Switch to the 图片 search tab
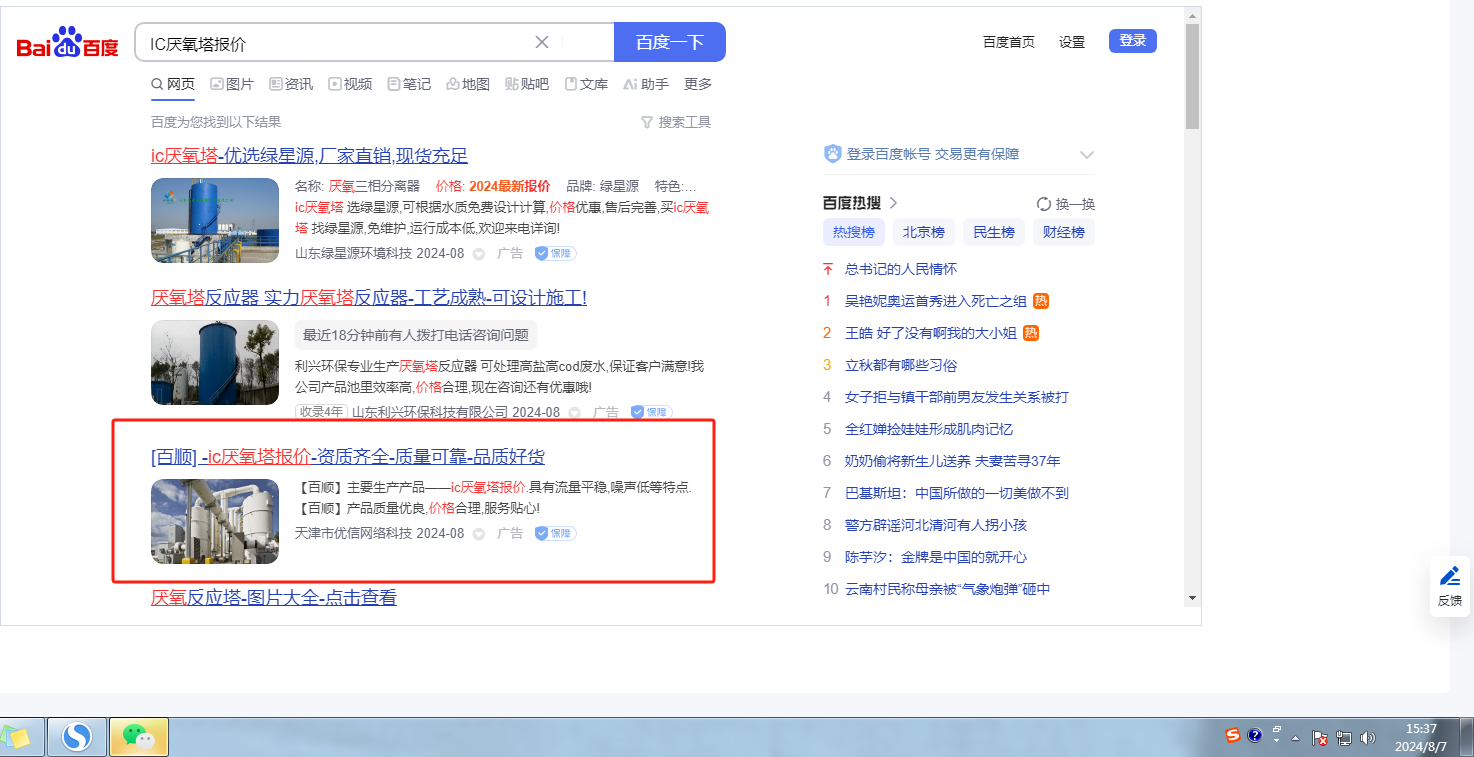The width and height of the screenshot is (1474, 757). (232, 84)
